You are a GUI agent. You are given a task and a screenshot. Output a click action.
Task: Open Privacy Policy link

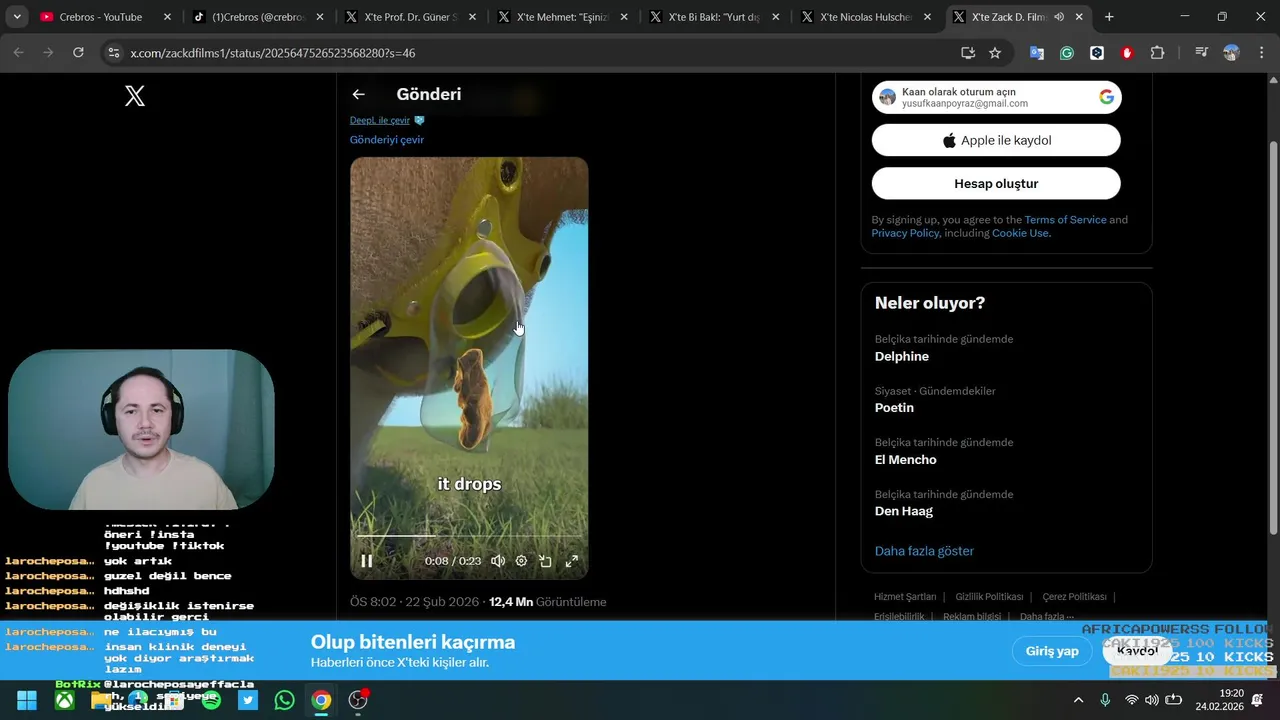coord(905,233)
